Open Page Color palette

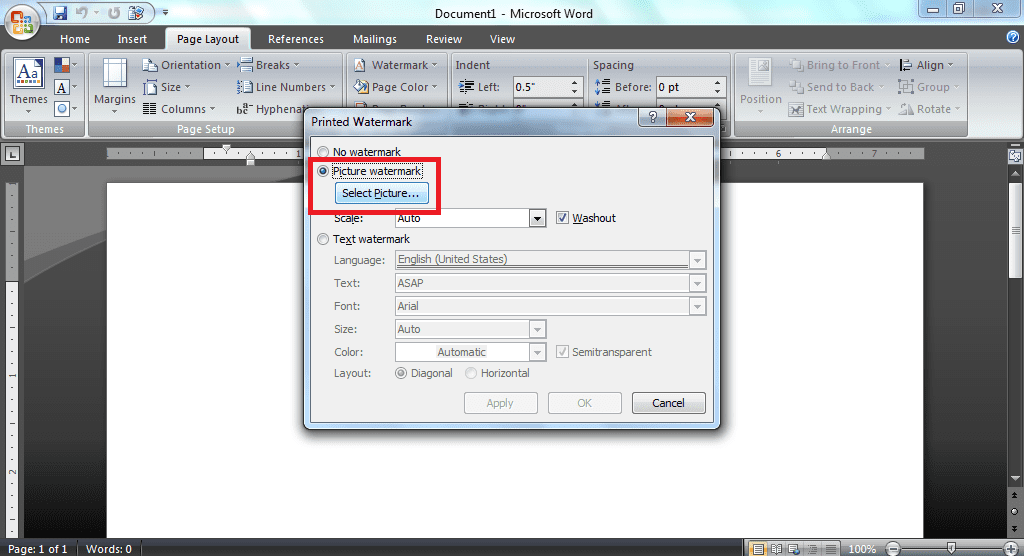tap(396, 87)
